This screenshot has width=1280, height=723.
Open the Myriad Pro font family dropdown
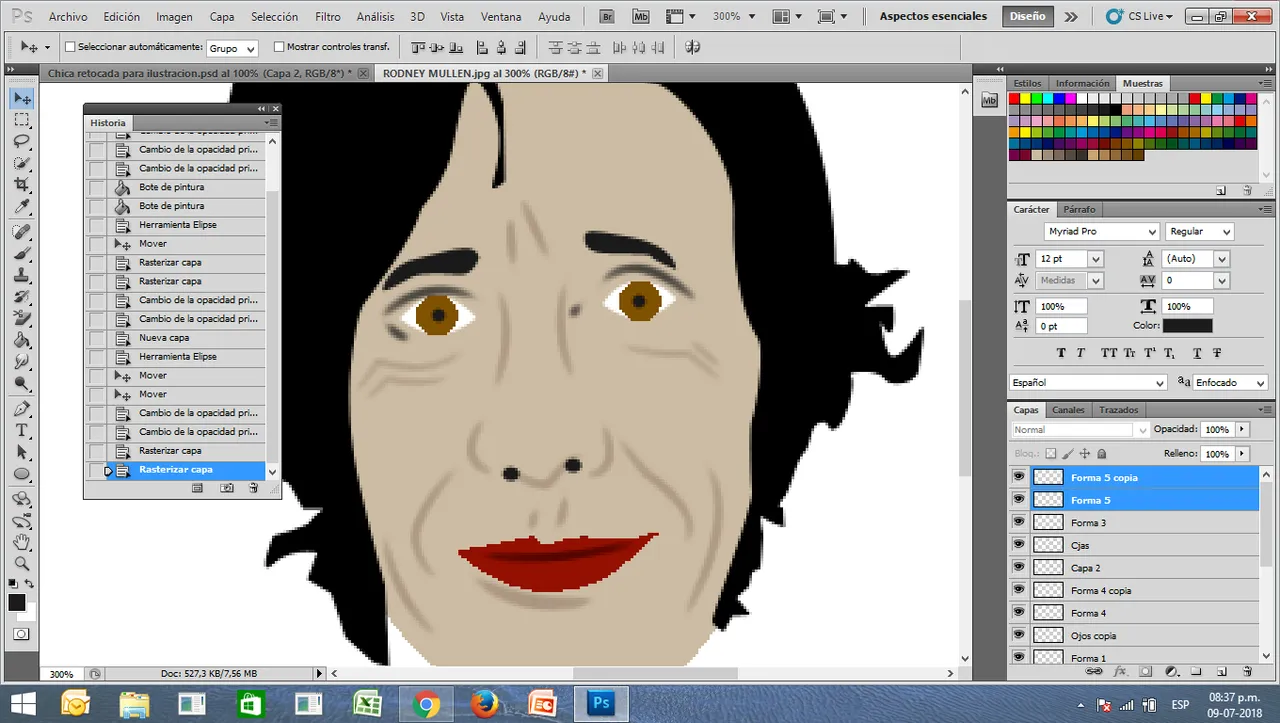(x=1101, y=231)
